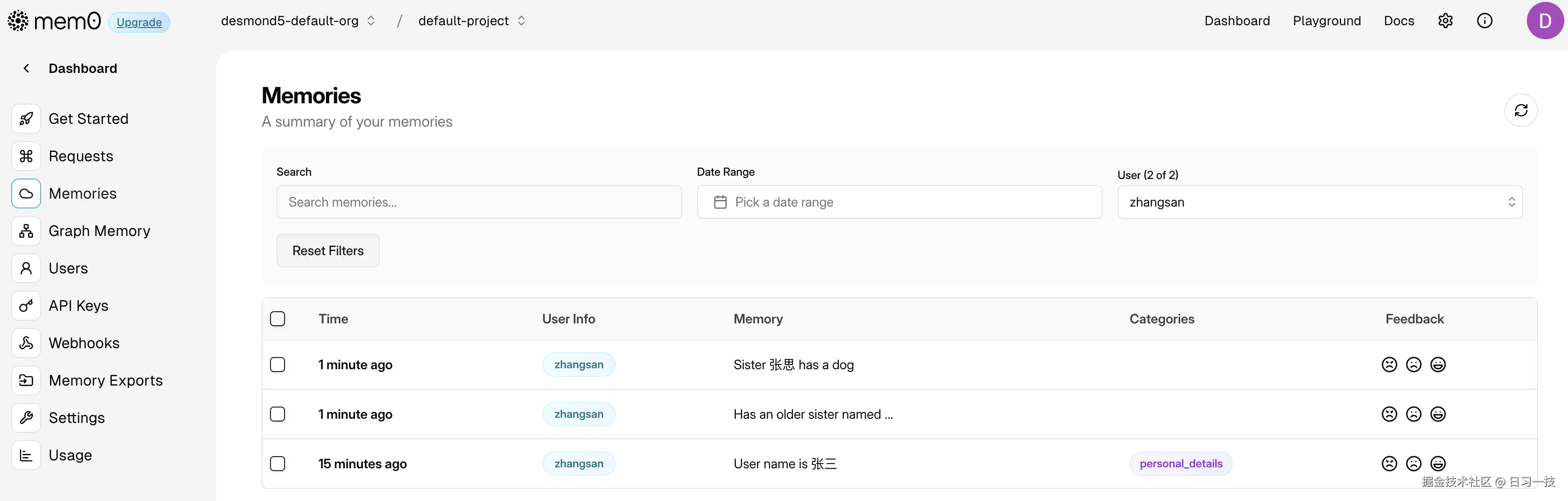Open settings via the gear icon

point(1445,21)
